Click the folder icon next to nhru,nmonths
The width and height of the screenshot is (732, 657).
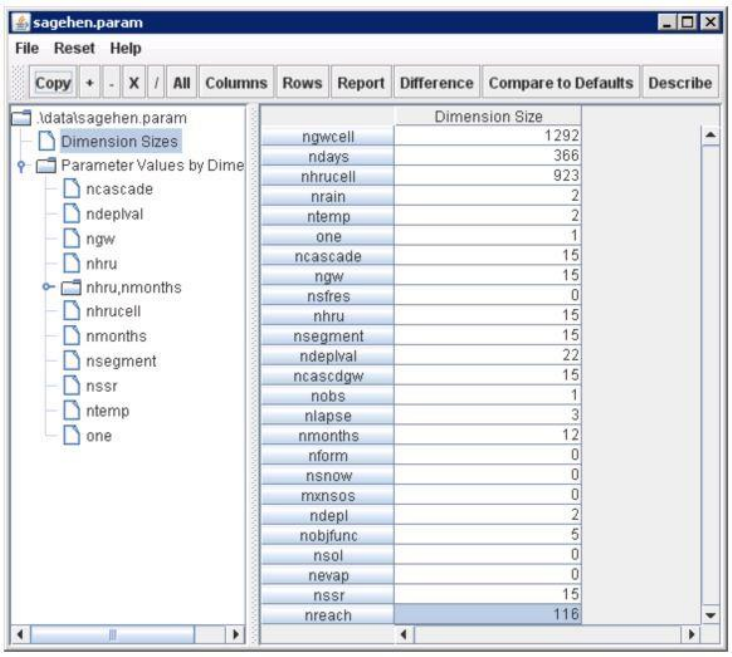(71, 287)
